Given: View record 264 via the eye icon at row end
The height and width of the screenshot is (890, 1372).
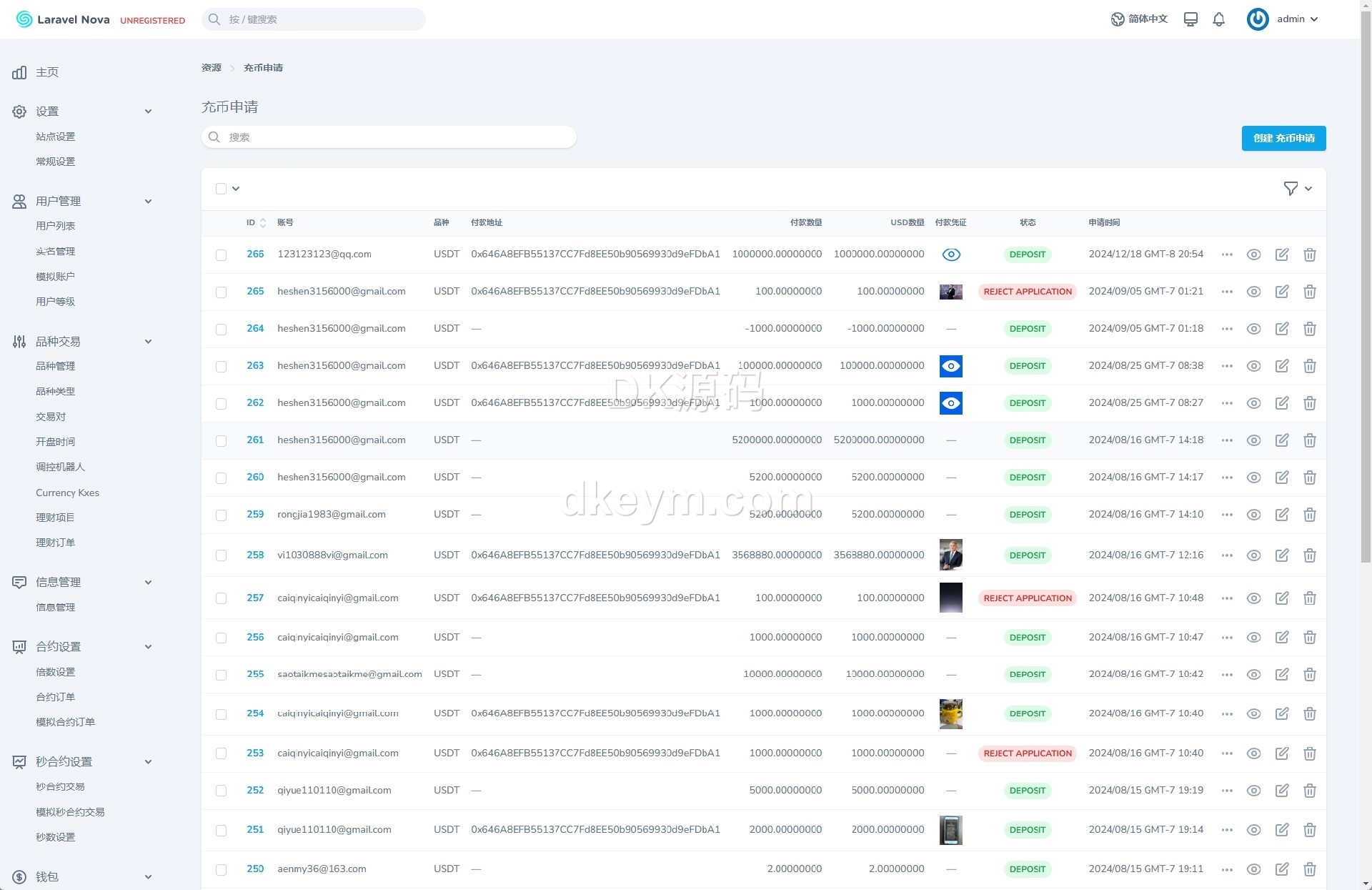Looking at the screenshot, I should point(1253,329).
